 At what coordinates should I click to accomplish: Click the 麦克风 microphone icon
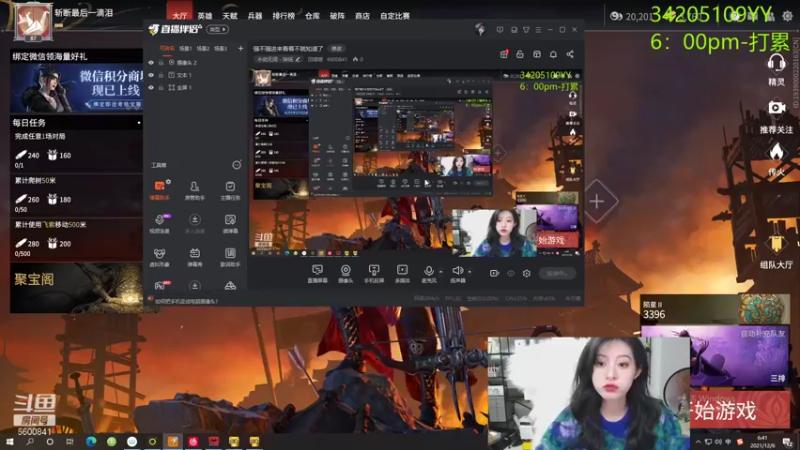429,273
